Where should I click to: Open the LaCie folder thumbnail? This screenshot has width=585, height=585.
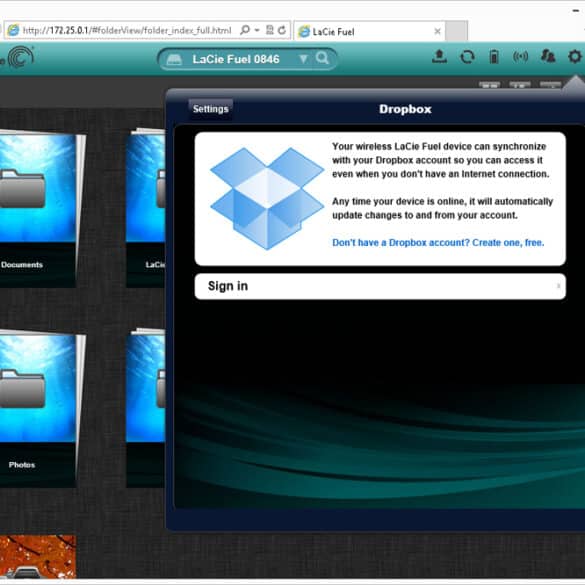(146, 208)
